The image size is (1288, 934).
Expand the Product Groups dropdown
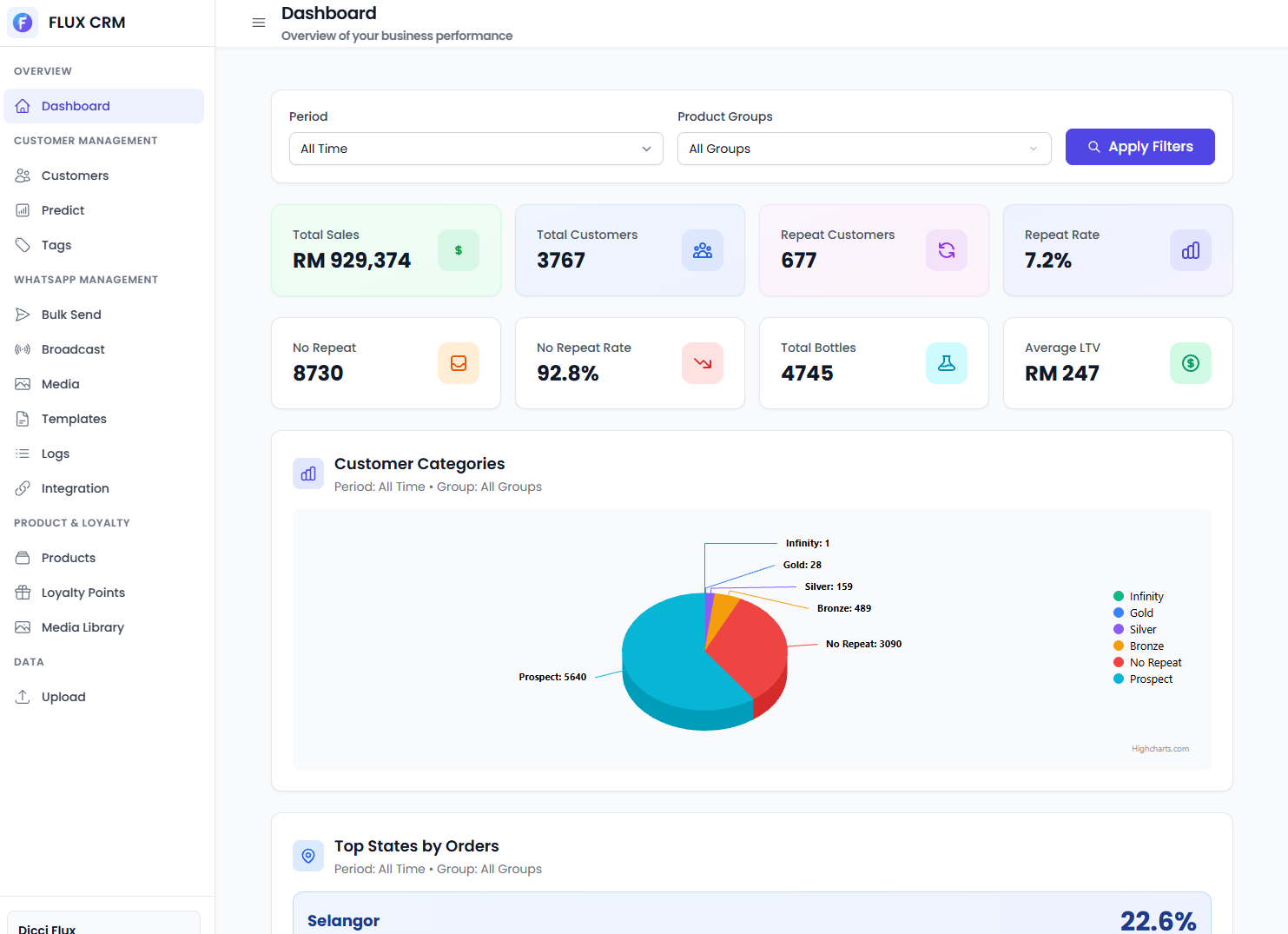(x=863, y=149)
